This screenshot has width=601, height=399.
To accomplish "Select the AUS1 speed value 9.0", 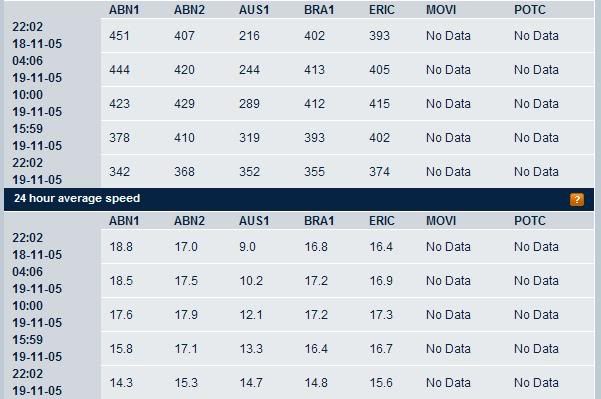I will point(247,247).
